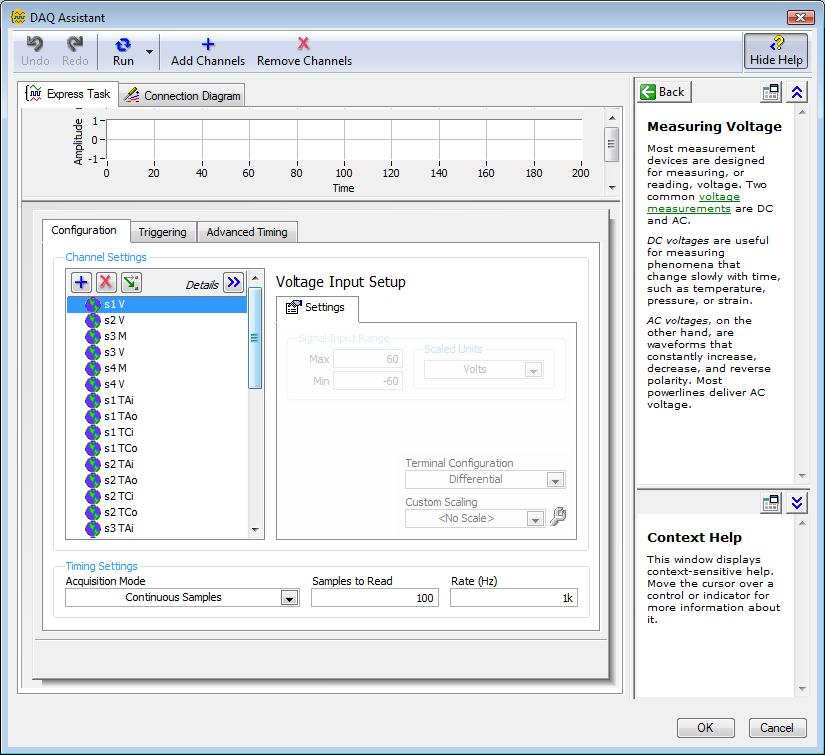
Task: Select channel s3 M in list
Action: (x=156, y=336)
